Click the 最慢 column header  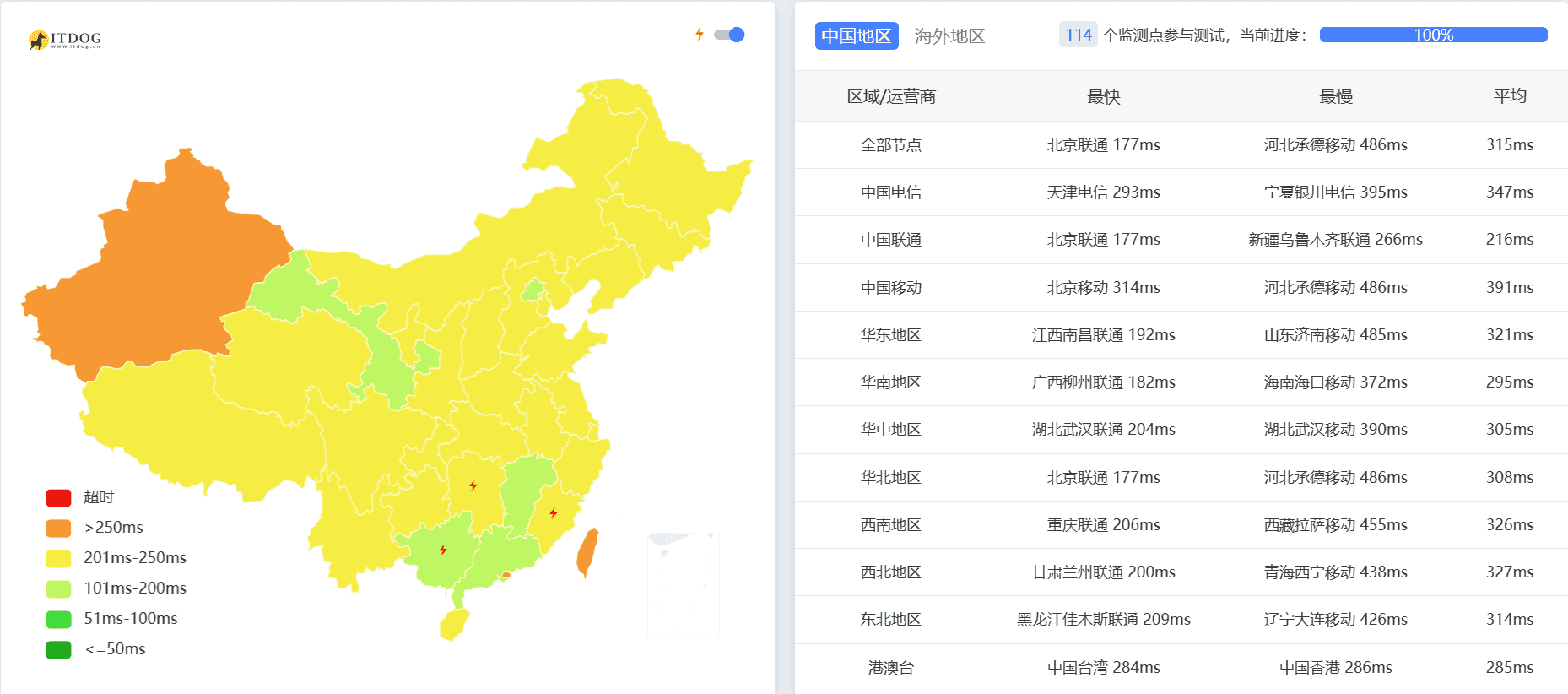pyautogui.click(x=1336, y=96)
